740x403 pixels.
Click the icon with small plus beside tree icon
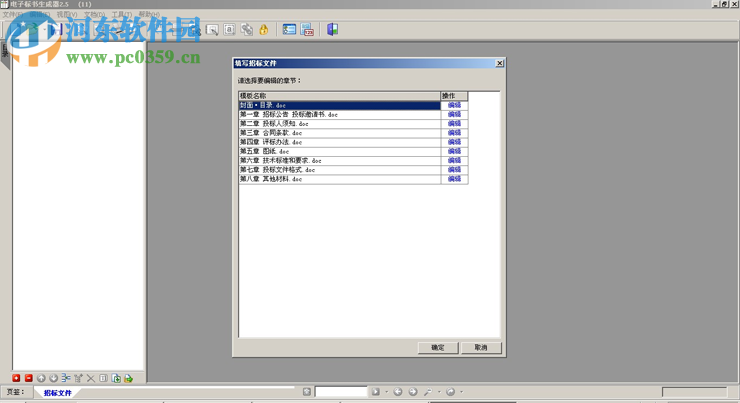(x=78, y=378)
